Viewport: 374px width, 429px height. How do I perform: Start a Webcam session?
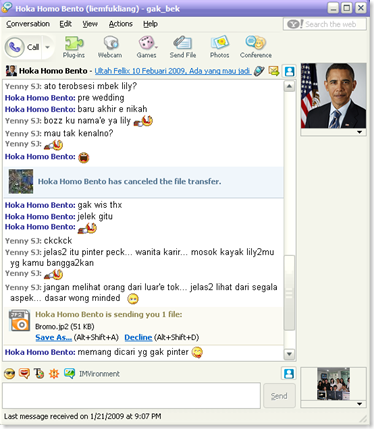(x=110, y=47)
